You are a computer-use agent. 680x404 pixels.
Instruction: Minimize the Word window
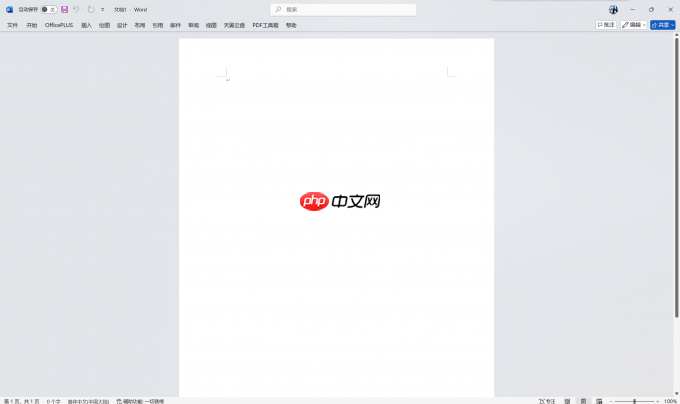tap(632, 10)
